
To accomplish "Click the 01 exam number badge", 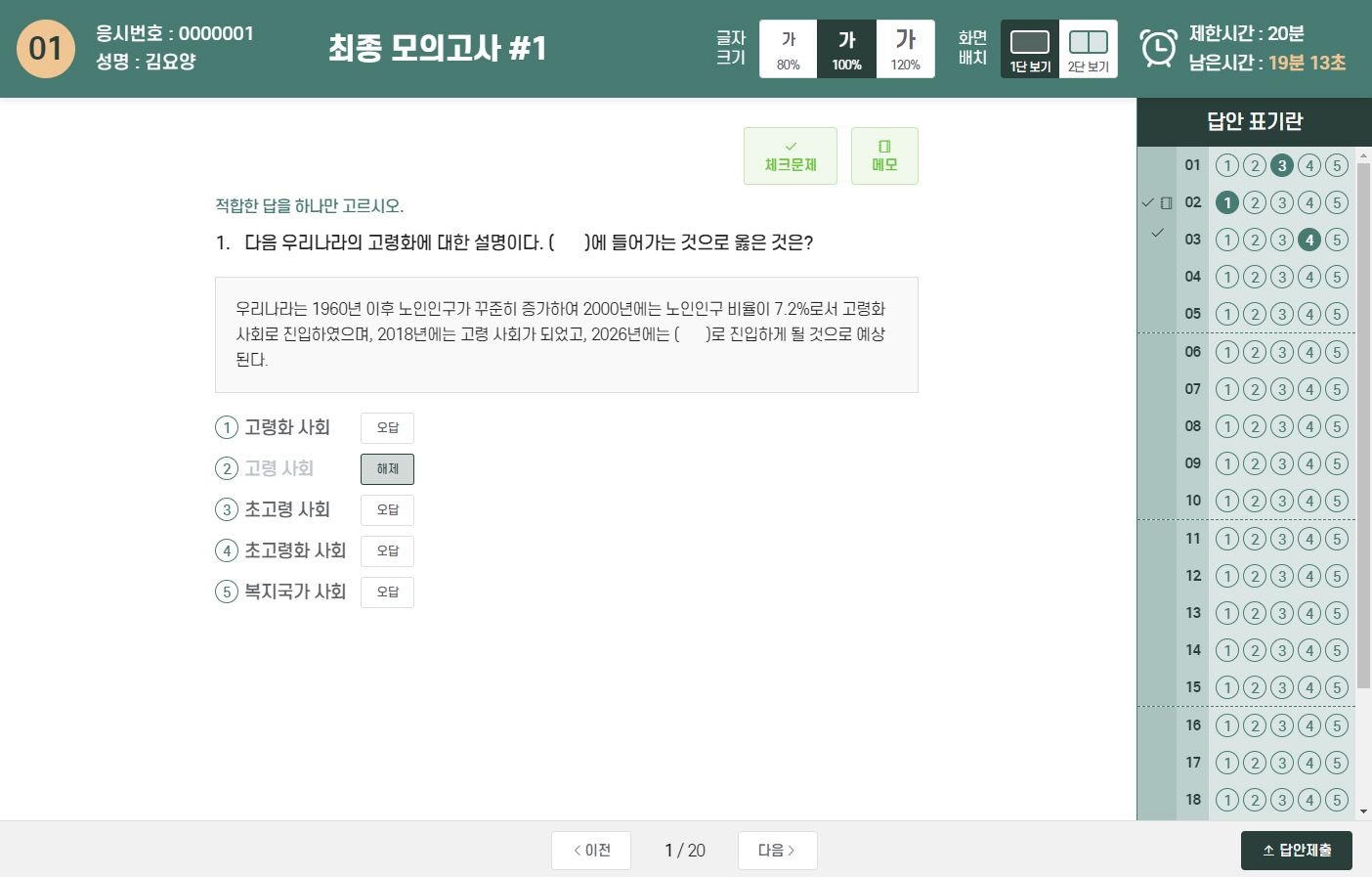I will pyautogui.click(x=46, y=49).
